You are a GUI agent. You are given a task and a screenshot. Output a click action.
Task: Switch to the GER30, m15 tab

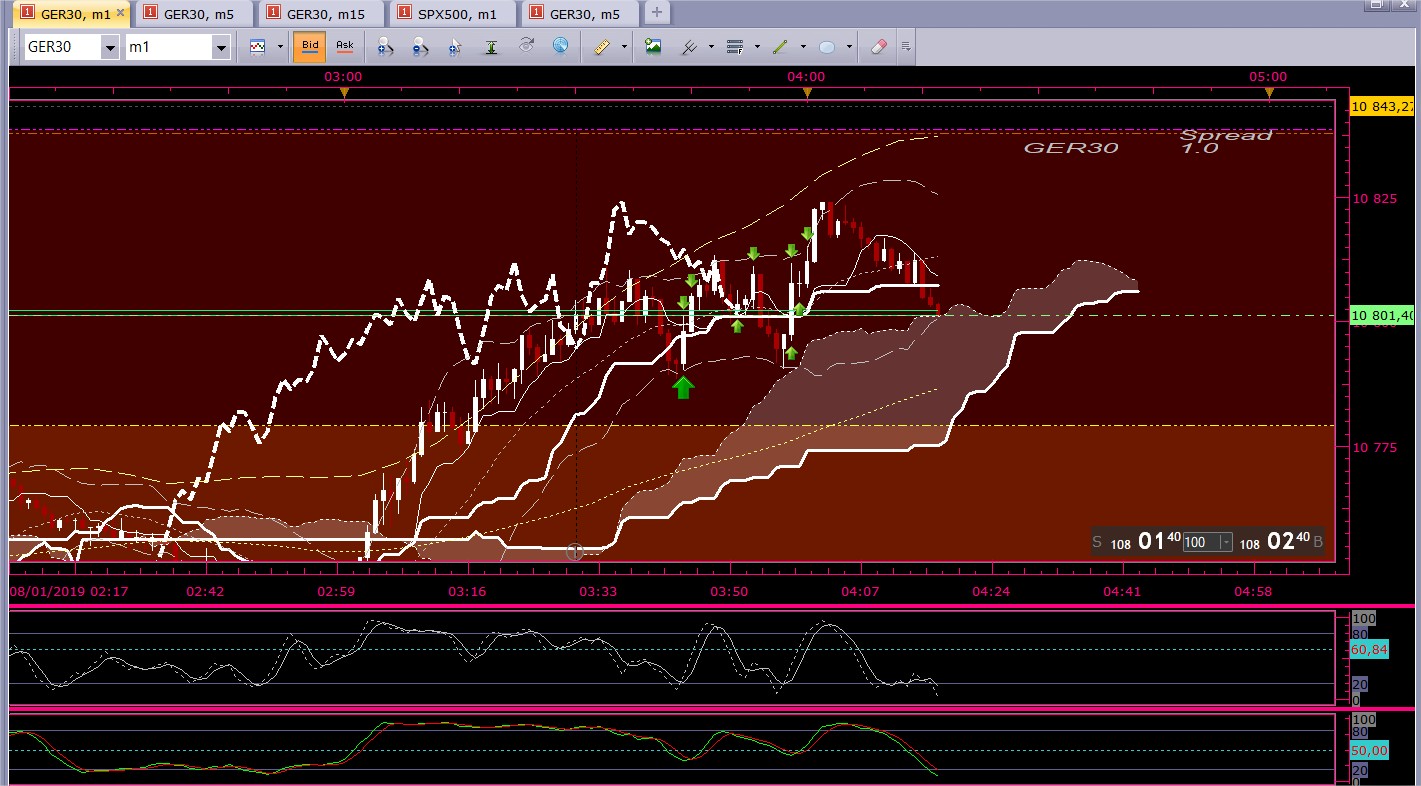click(321, 14)
